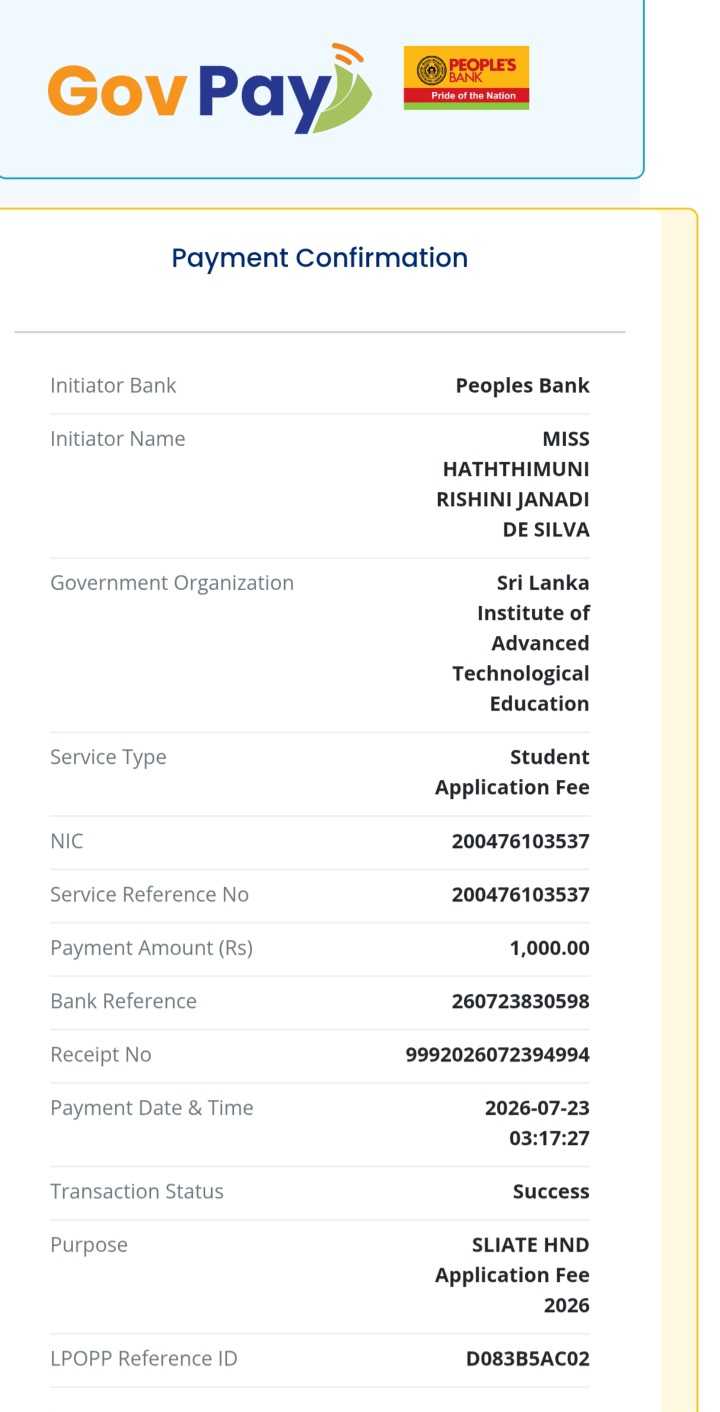
Task: Click the Bank Reference number 260723830598
Action: (521, 1001)
